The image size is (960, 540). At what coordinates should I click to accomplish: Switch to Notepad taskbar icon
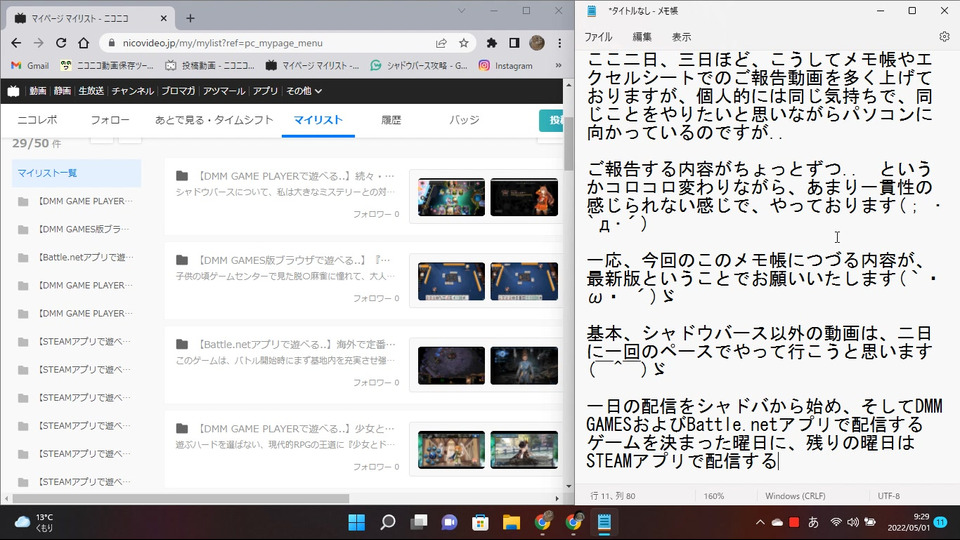[604, 522]
